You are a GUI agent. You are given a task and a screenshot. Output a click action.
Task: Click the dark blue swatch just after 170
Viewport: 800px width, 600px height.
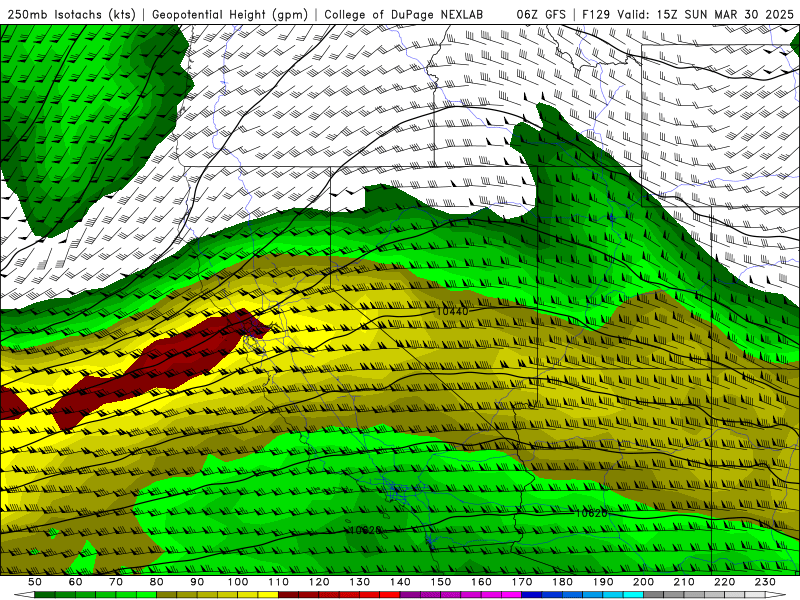[x=533, y=595]
